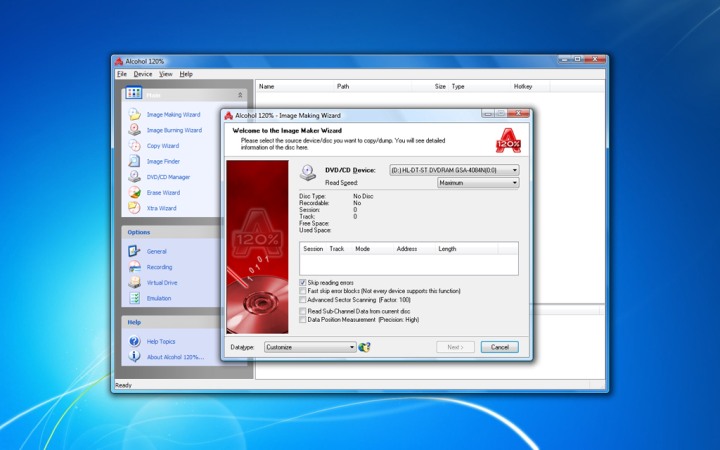
Task: Click the help icon beside Datatype
Action: click(x=365, y=347)
